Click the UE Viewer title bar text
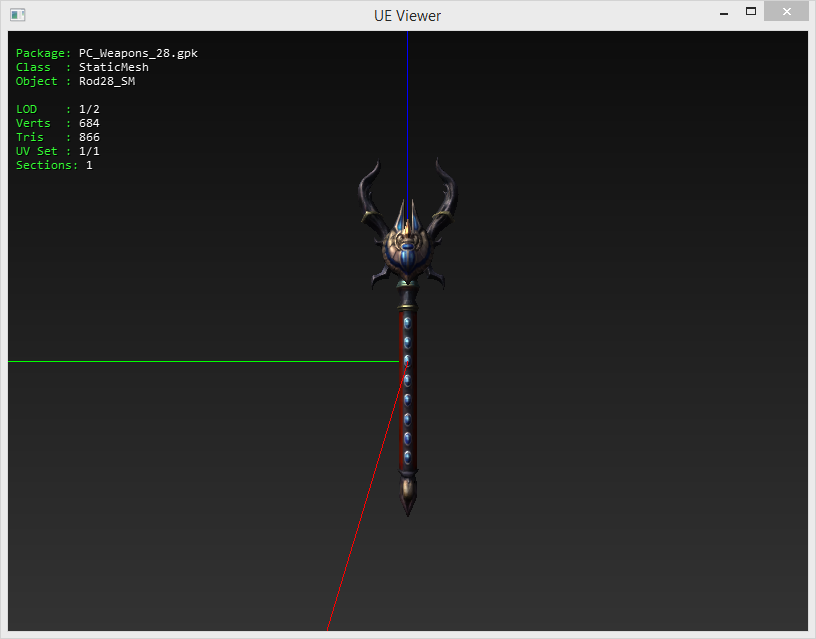 coord(407,16)
